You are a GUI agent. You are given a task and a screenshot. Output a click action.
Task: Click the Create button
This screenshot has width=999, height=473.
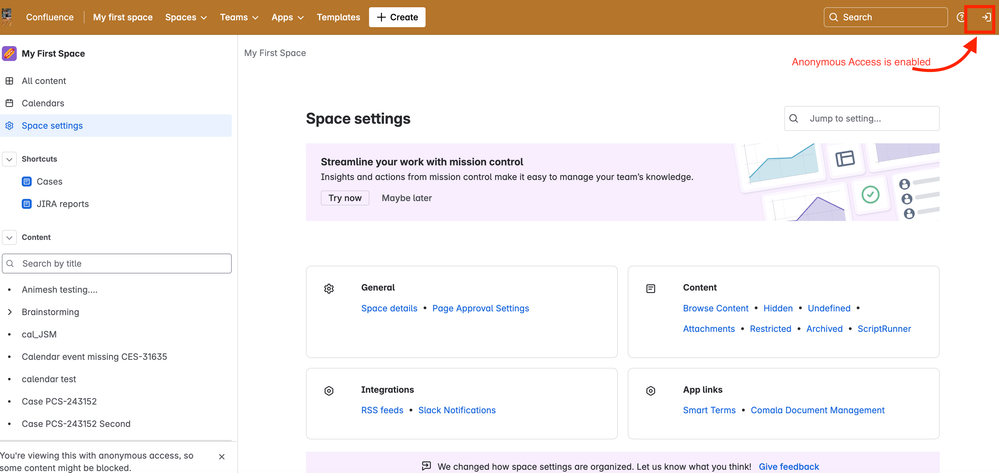pyautogui.click(x=397, y=17)
